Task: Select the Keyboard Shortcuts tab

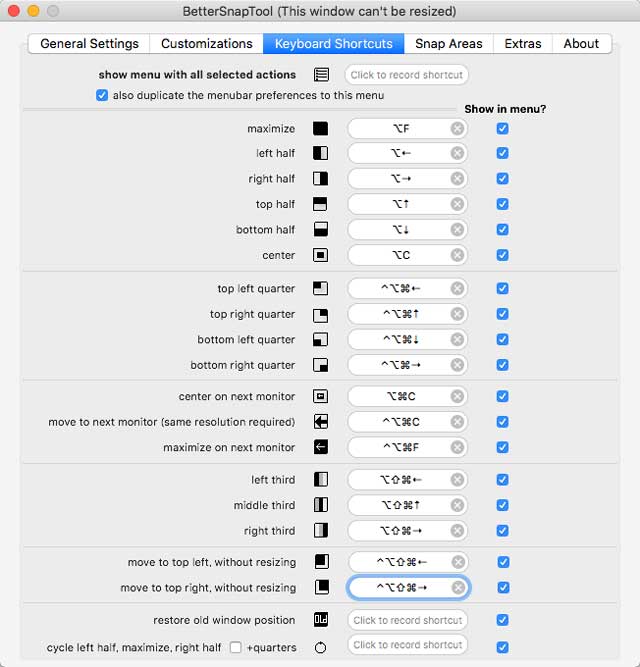Action: coord(333,44)
